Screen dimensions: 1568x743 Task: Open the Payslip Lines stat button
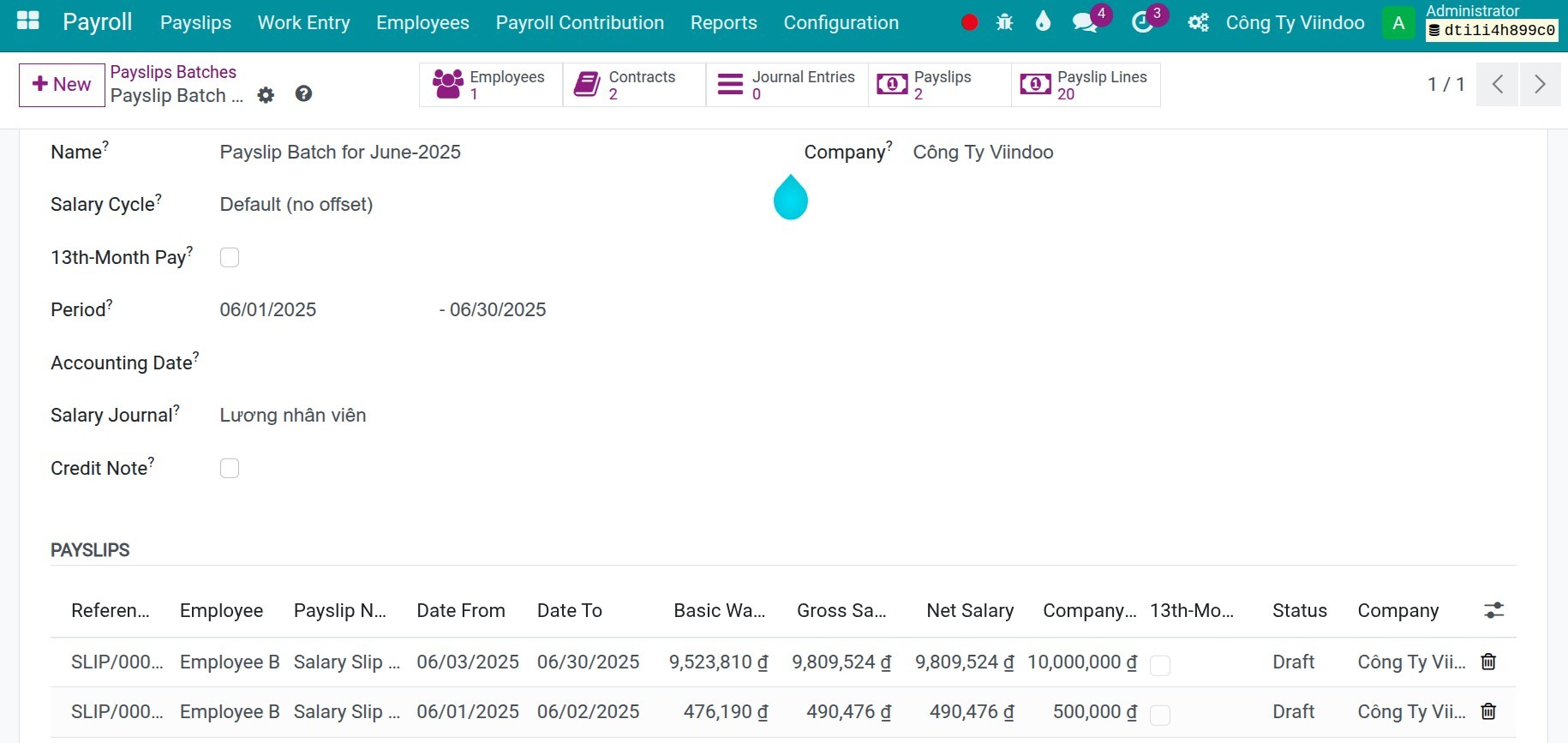(x=1086, y=85)
